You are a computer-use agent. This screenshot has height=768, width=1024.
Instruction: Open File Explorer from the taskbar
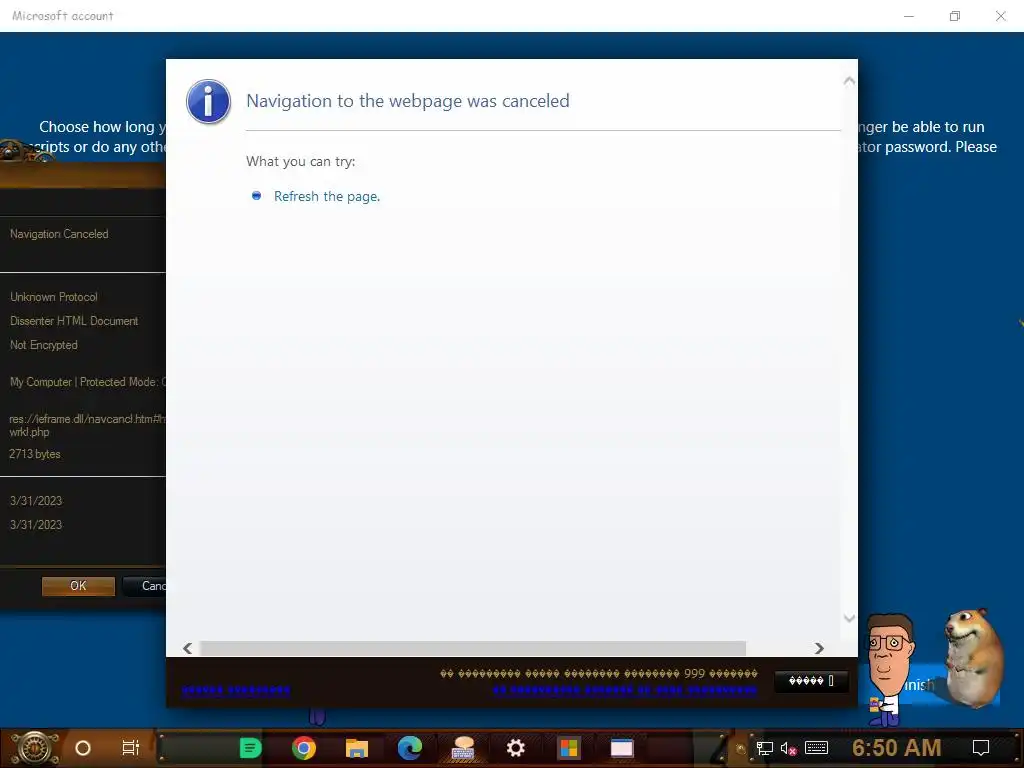357,748
